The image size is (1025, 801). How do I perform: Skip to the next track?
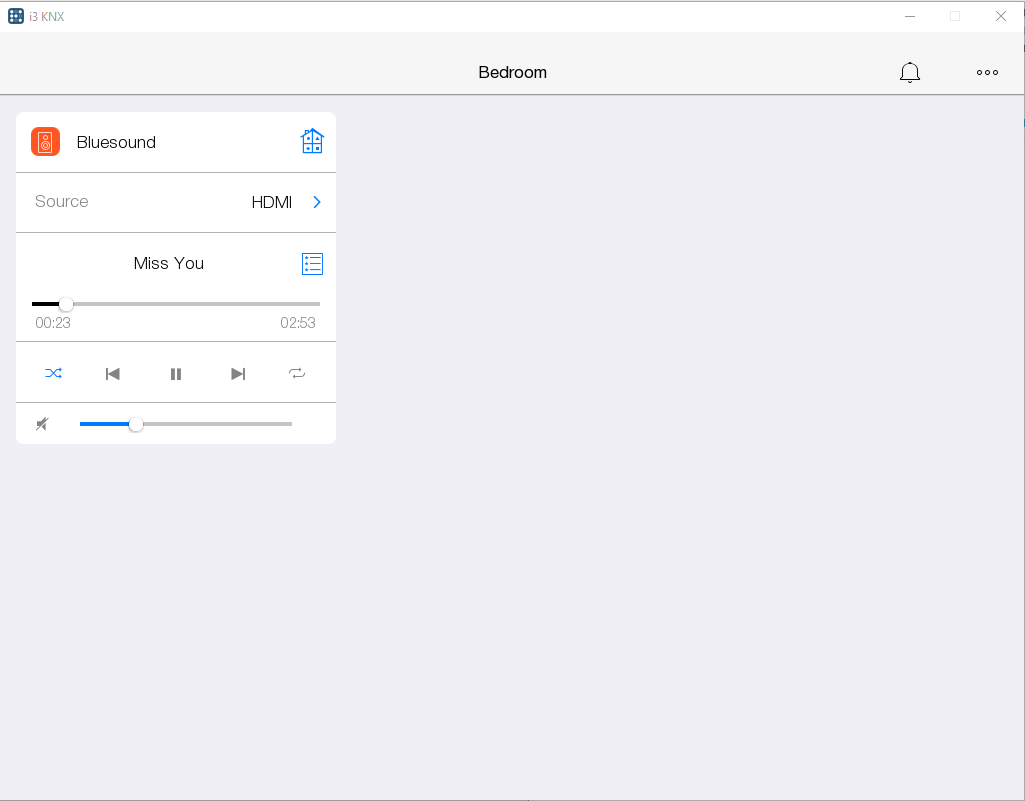[238, 373]
